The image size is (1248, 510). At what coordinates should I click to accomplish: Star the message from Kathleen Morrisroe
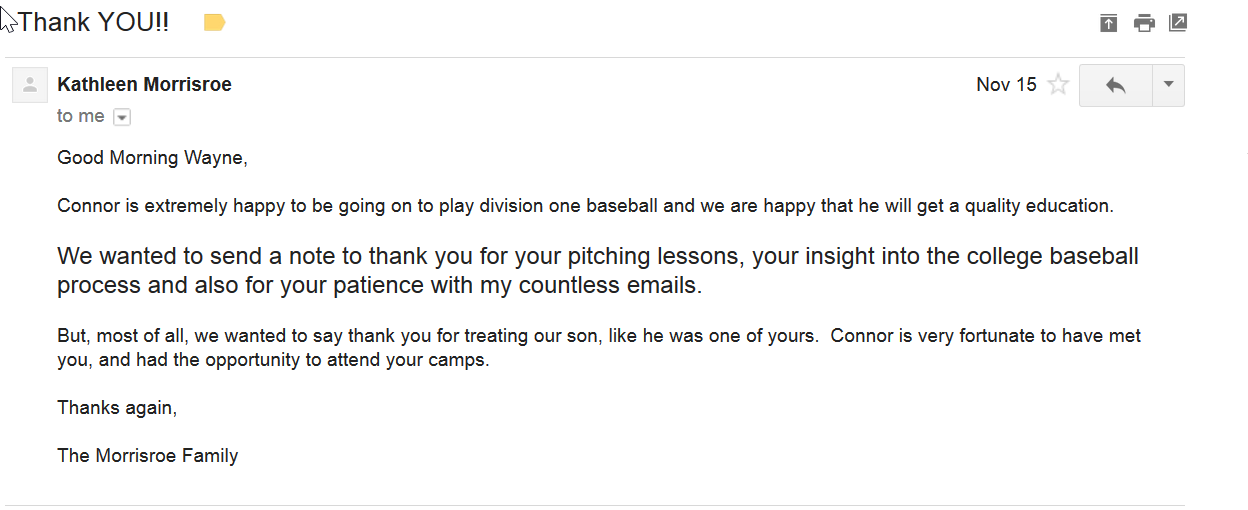pos(1058,85)
